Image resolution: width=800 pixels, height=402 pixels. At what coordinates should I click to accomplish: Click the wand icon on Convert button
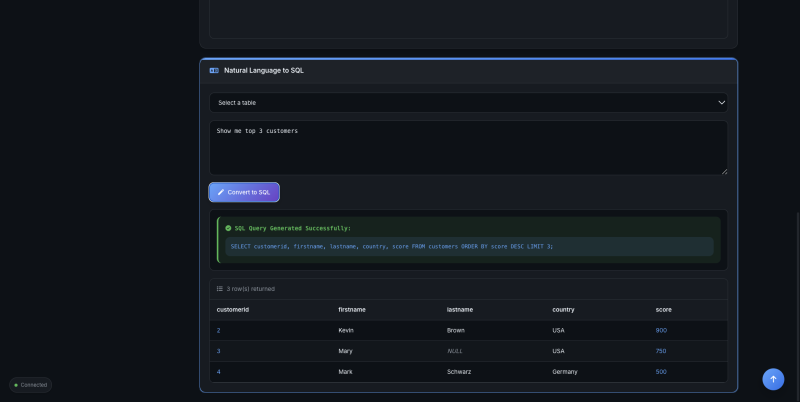(221, 192)
